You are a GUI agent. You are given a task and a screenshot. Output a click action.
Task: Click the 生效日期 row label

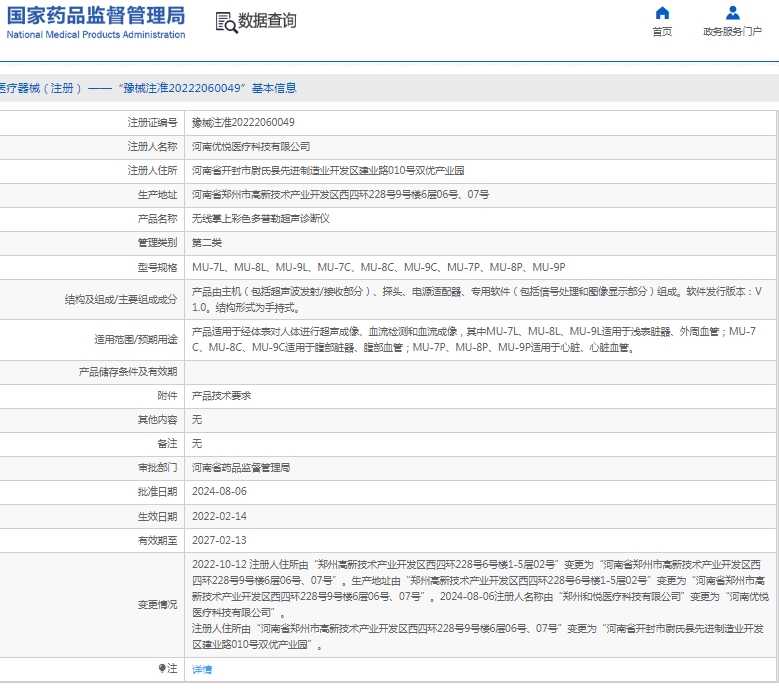157,516
